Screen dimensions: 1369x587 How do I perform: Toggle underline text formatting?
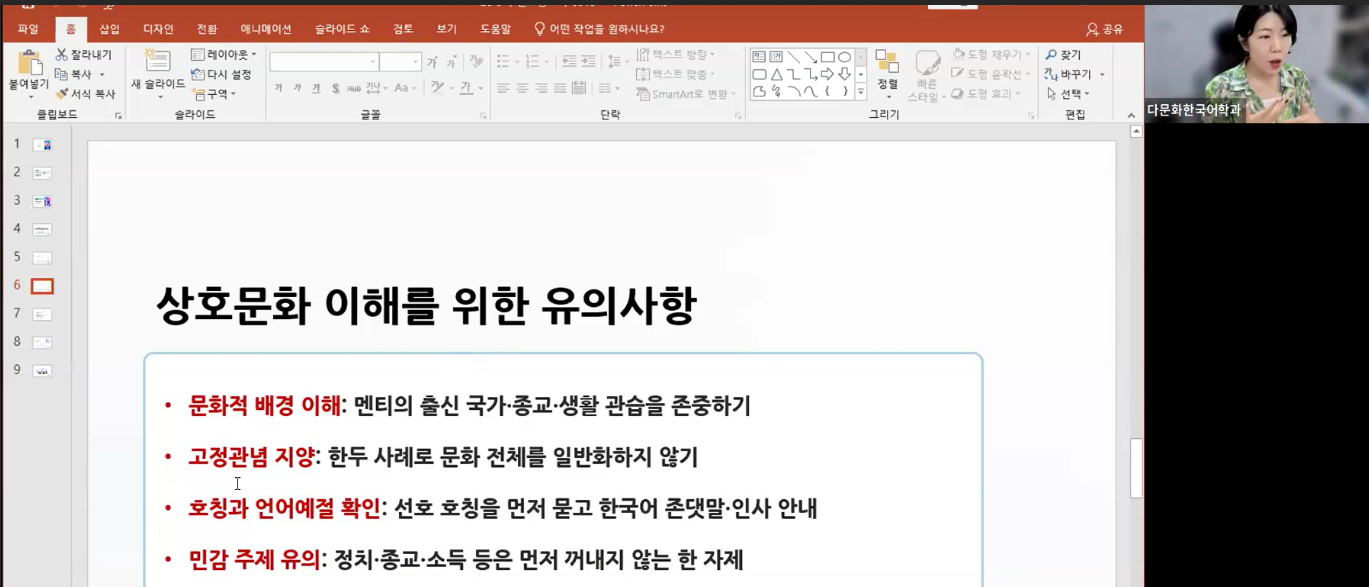pos(317,88)
